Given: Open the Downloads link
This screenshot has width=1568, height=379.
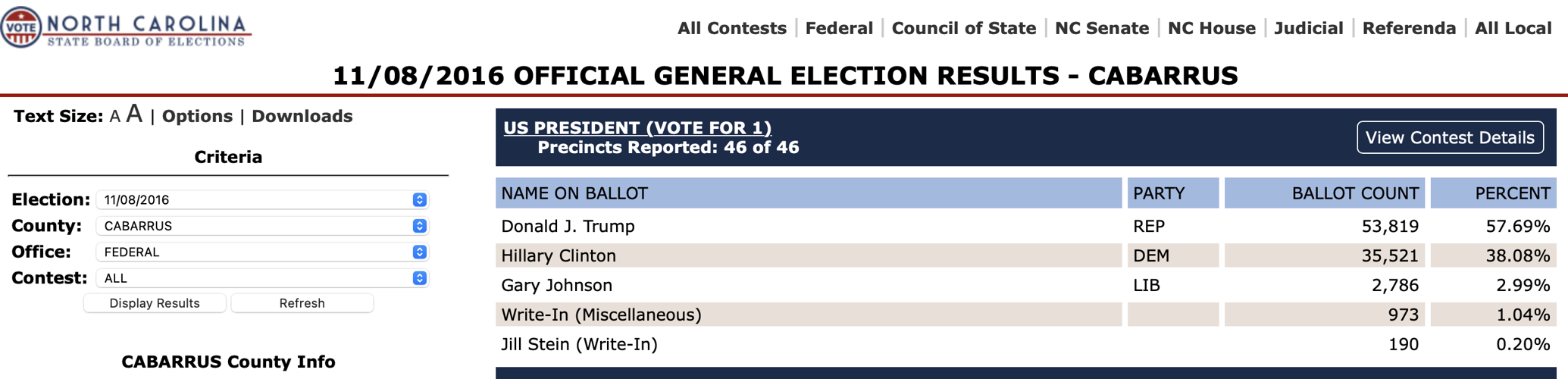Looking at the screenshot, I should (302, 117).
